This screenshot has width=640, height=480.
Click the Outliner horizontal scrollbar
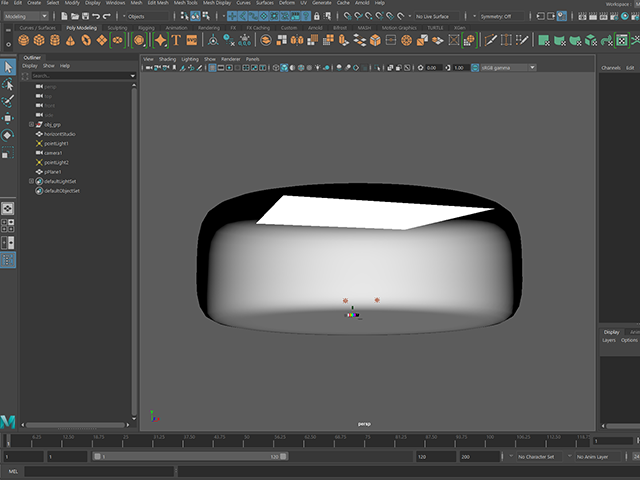(76, 425)
